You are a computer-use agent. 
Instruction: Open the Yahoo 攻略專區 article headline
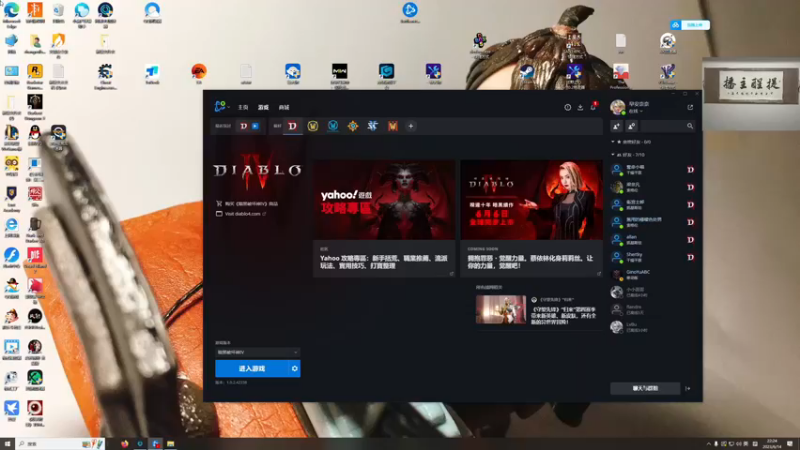coord(384,262)
